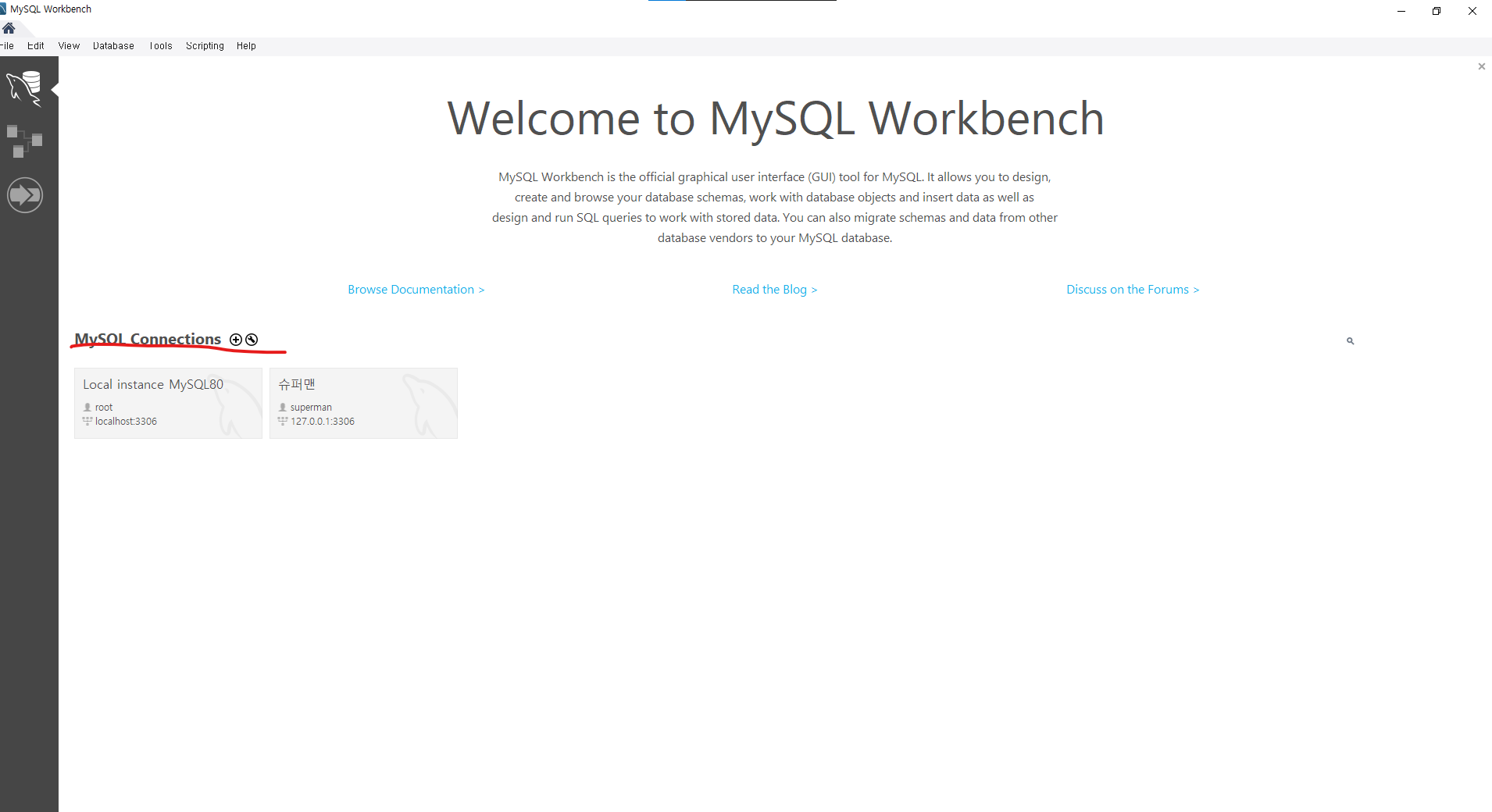Open the Local instance MySQL80 connection tile
Viewport: 1492px width, 812px height.
[x=168, y=403]
